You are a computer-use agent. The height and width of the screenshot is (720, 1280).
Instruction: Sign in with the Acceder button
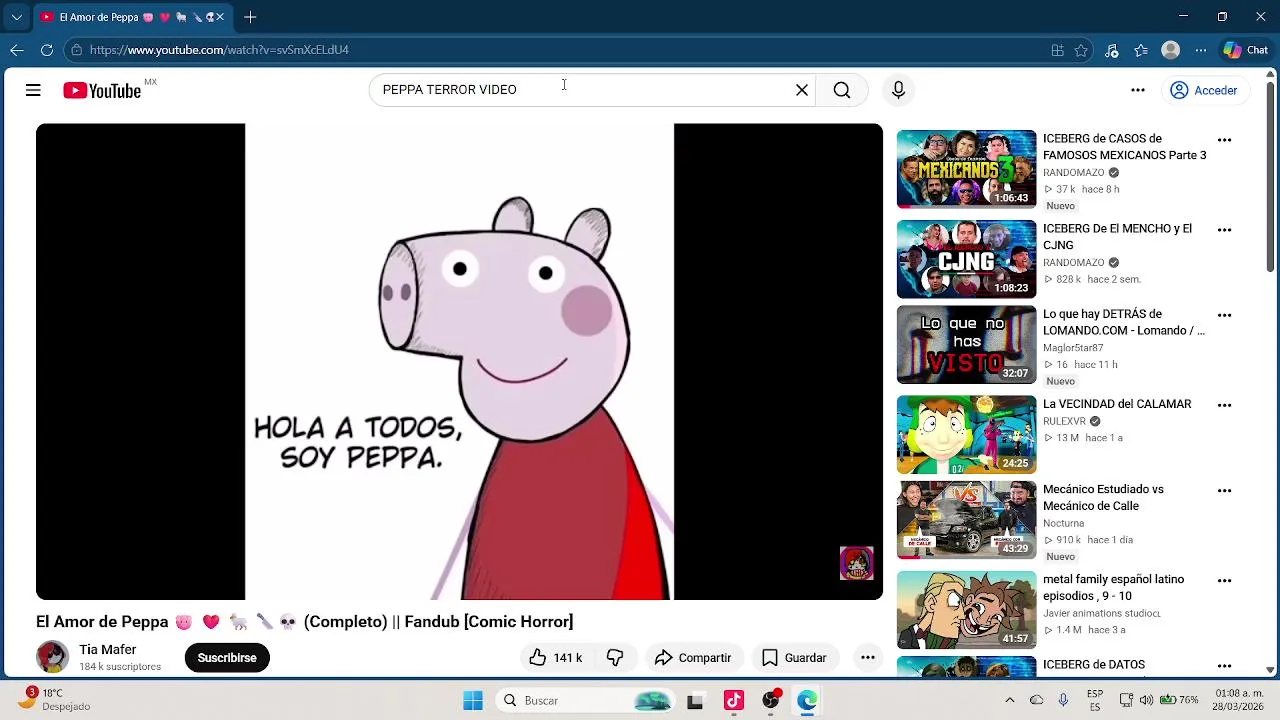click(x=1204, y=90)
